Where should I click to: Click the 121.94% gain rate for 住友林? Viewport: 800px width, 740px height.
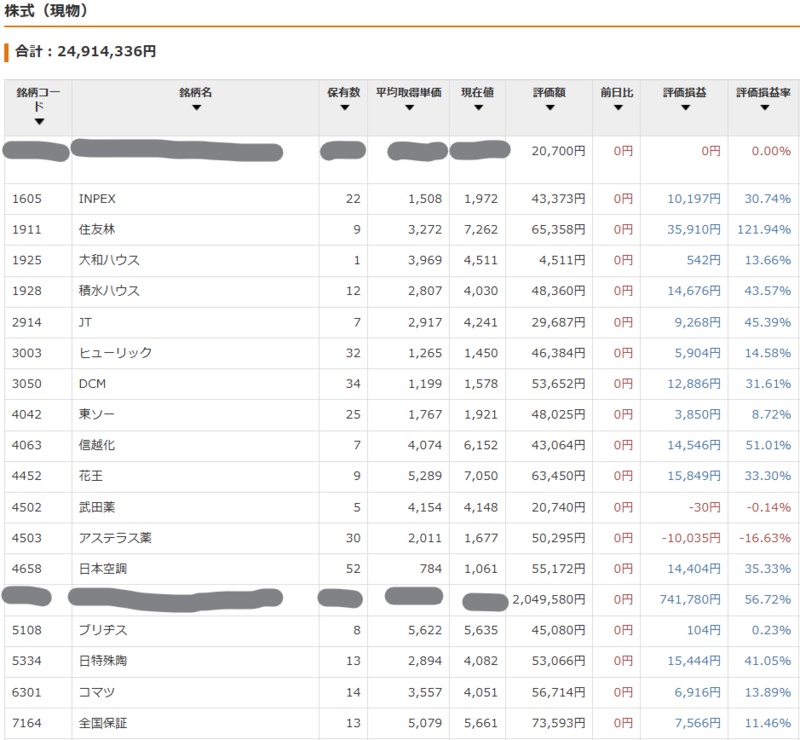[764, 230]
